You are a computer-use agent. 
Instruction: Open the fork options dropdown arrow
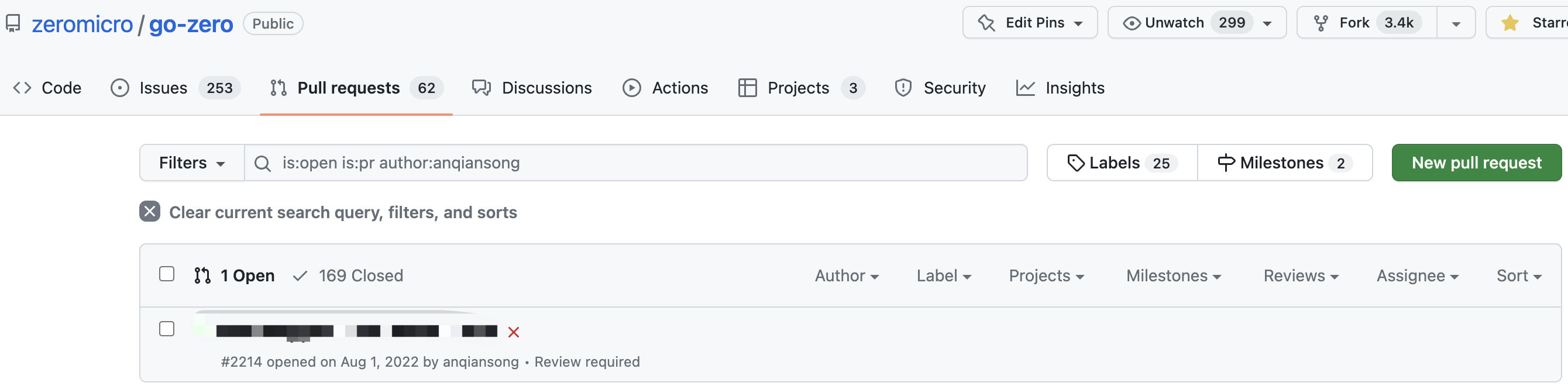pyautogui.click(x=1456, y=23)
